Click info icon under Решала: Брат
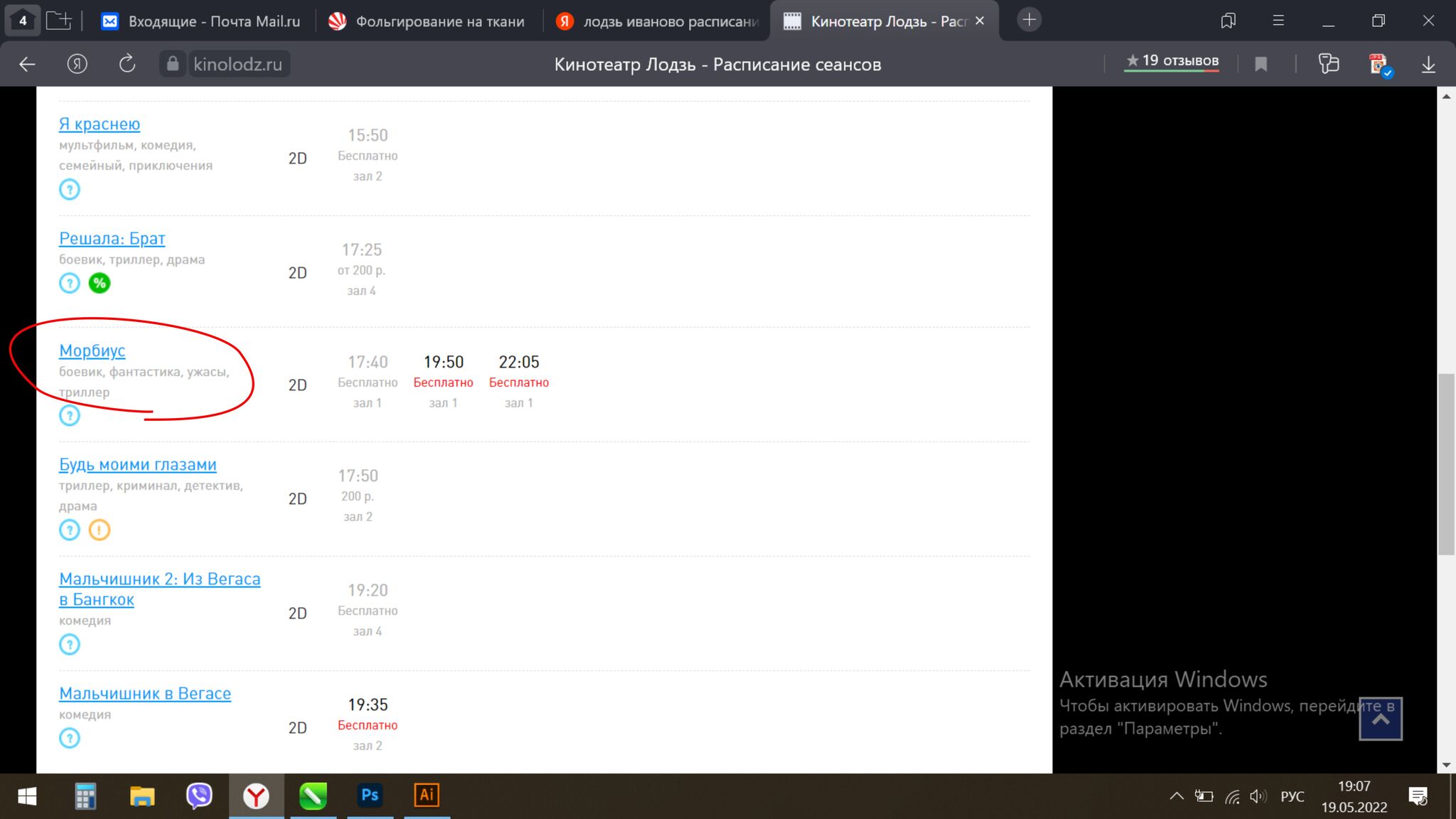This screenshot has height=819, width=1456. click(69, 283)
